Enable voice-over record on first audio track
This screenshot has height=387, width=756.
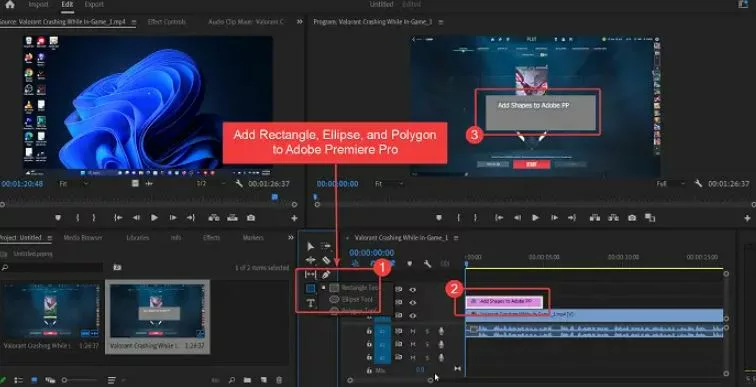point(441,331)
